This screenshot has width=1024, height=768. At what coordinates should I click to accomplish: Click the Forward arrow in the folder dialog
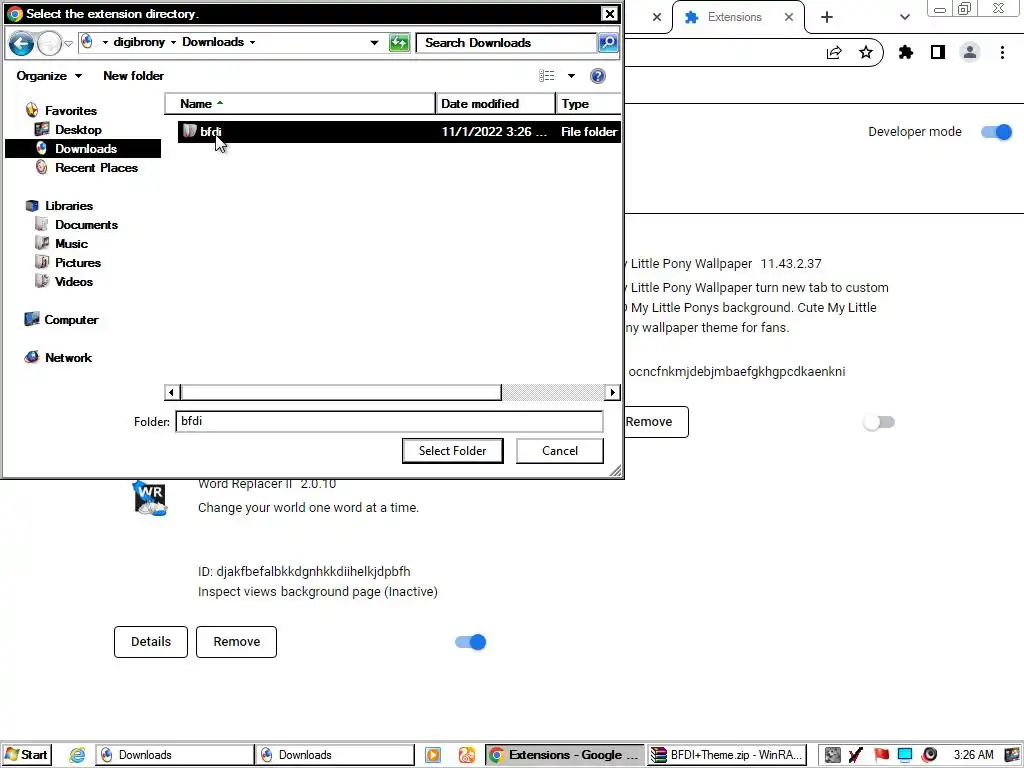point(49,43)
